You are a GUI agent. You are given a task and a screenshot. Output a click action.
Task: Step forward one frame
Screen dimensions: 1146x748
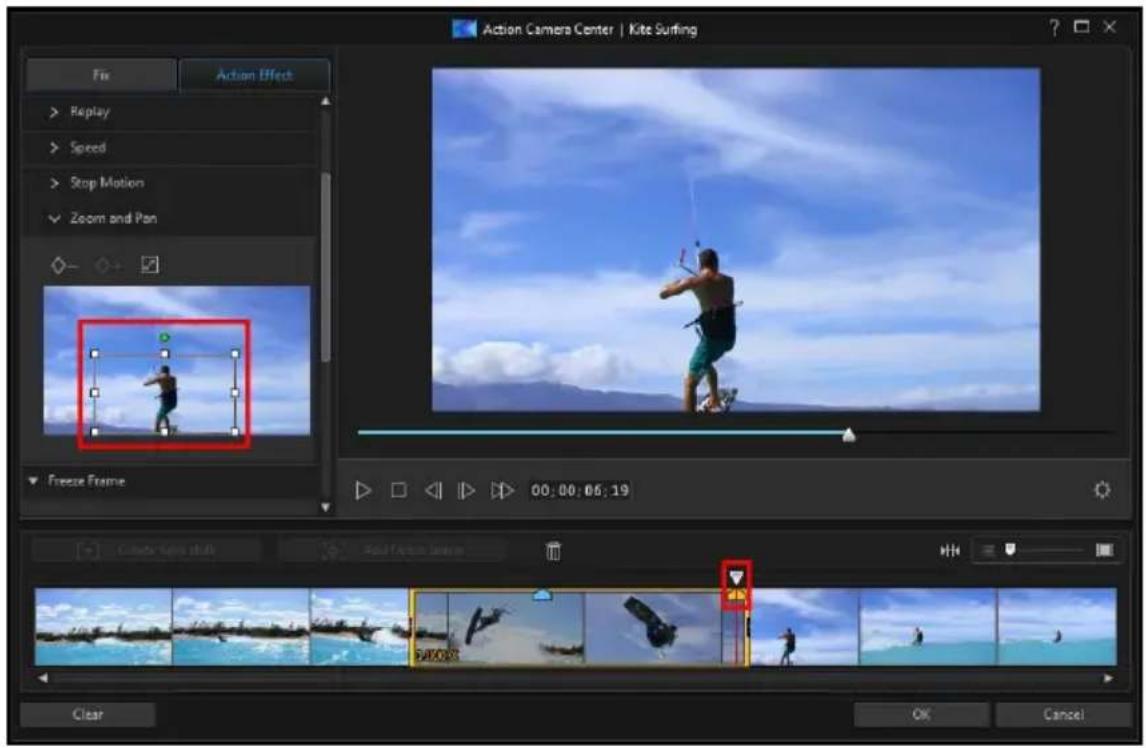[x=466, y=490]
